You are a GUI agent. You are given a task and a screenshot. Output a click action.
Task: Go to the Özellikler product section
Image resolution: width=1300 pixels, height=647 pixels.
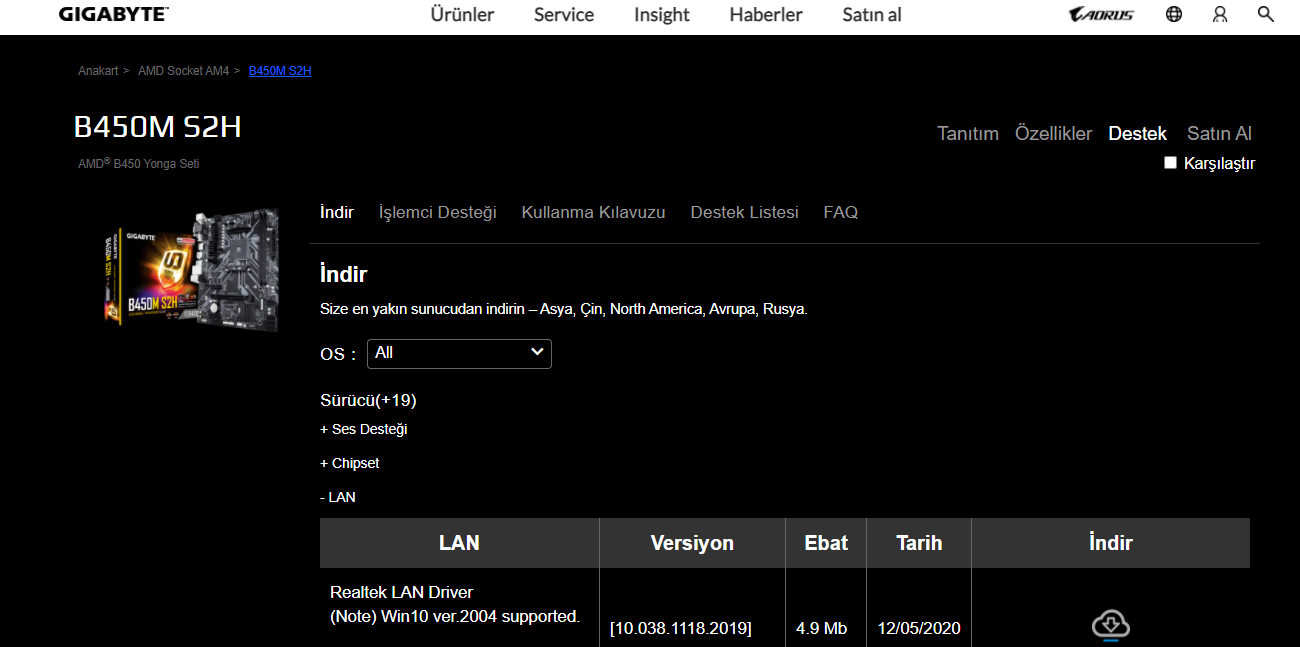pos(1053,133)
